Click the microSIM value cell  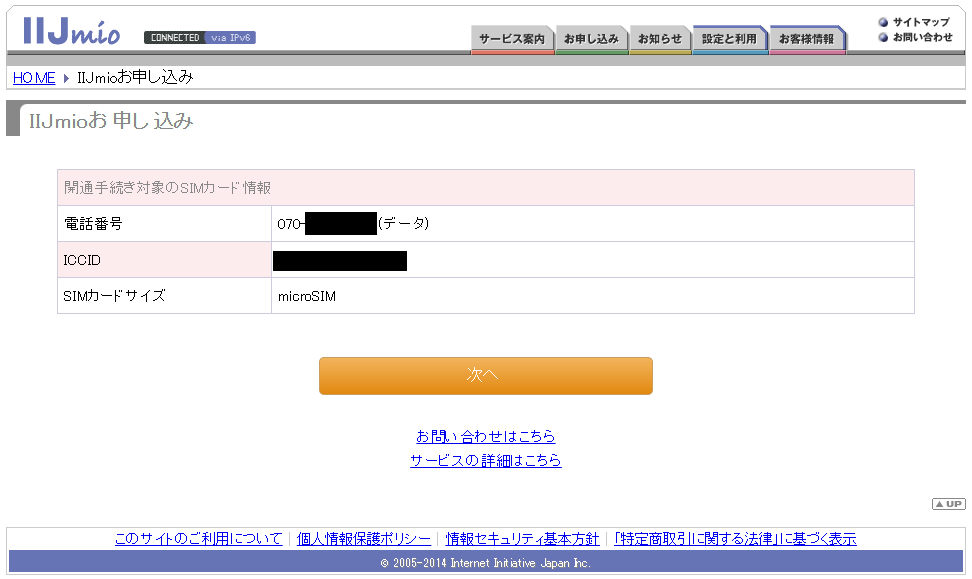pyautogui.click(x=593, y=296)
